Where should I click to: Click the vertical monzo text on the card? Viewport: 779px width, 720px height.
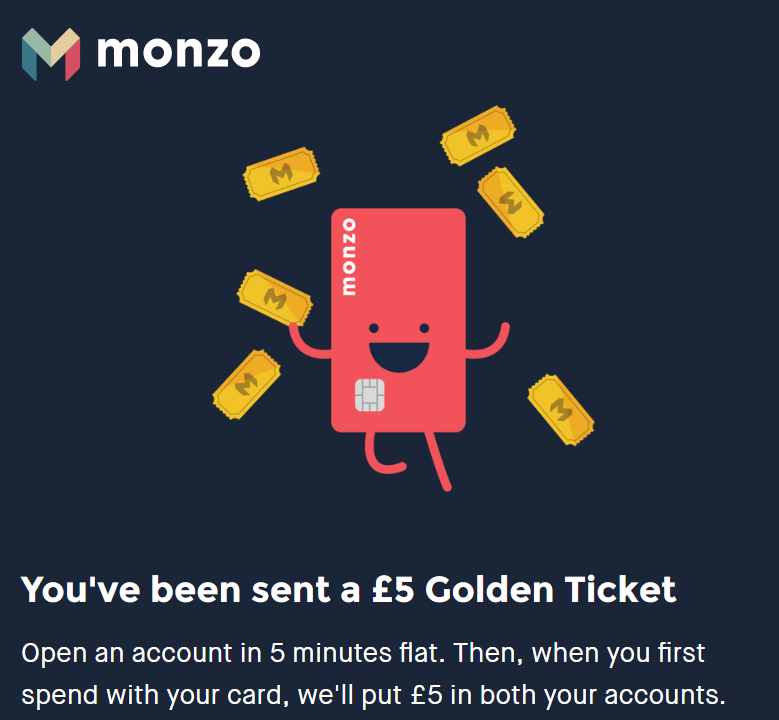point(349,256)
